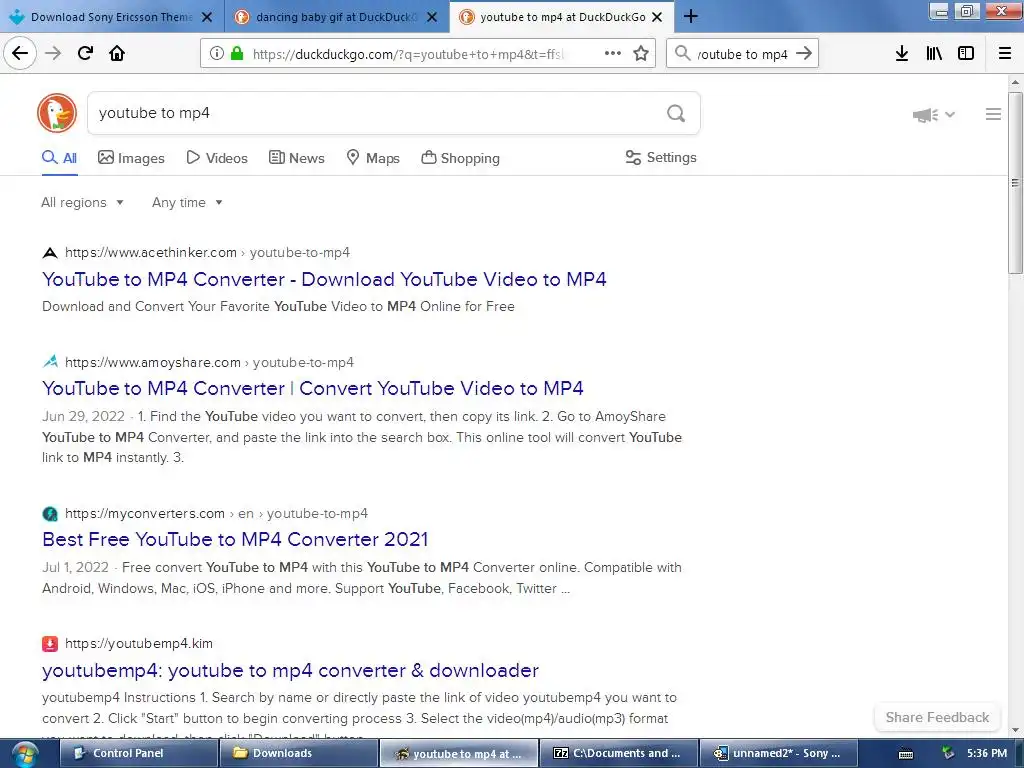Open page actions three-dot menu
The image size is (1024, 768).
(x=613, y=54)
